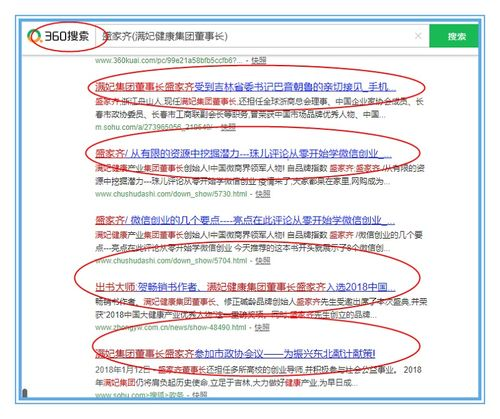Clear the search box with the X

click(x=418, y=36)
